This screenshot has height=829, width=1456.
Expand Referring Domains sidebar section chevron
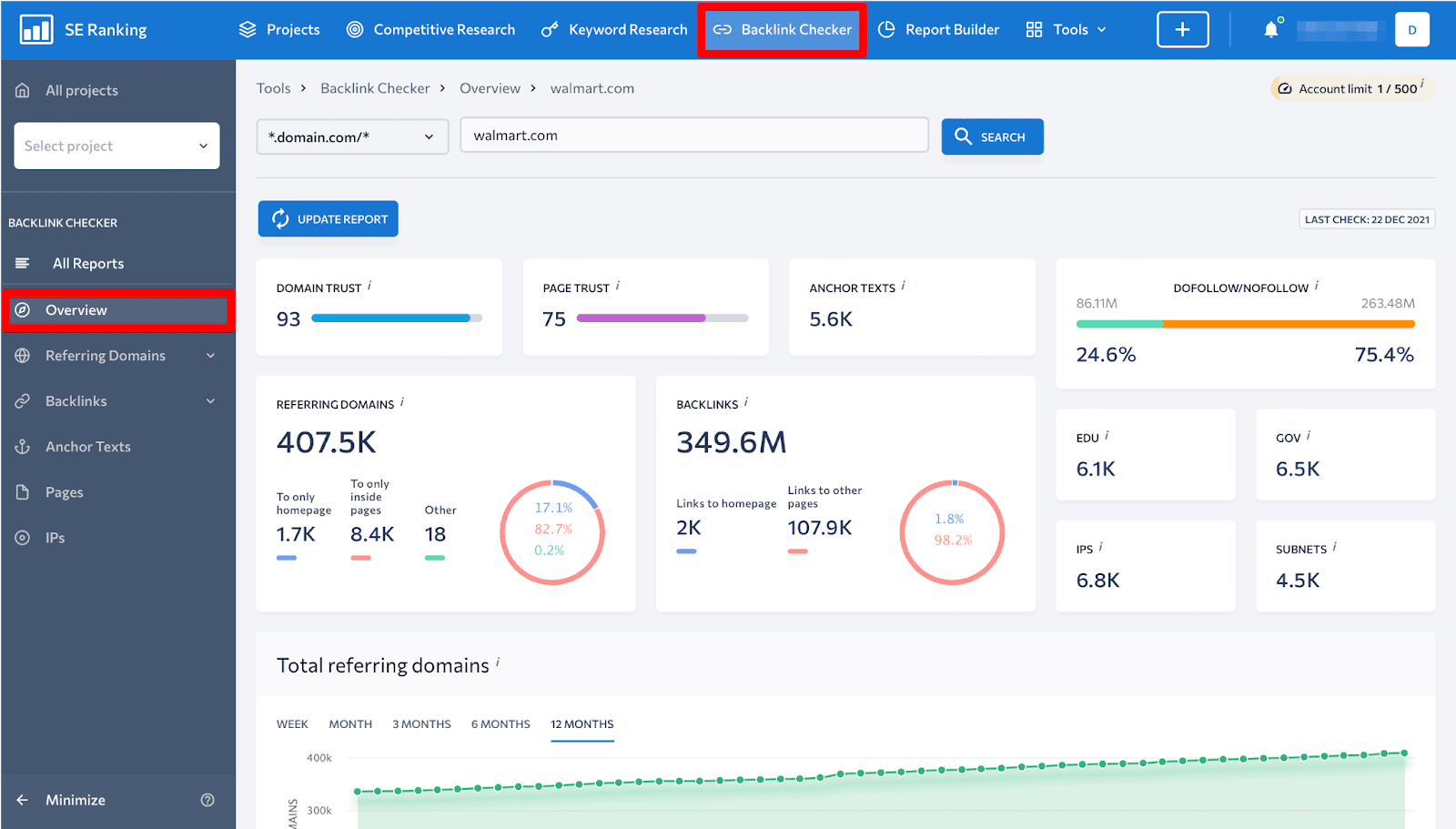(210, 356)
